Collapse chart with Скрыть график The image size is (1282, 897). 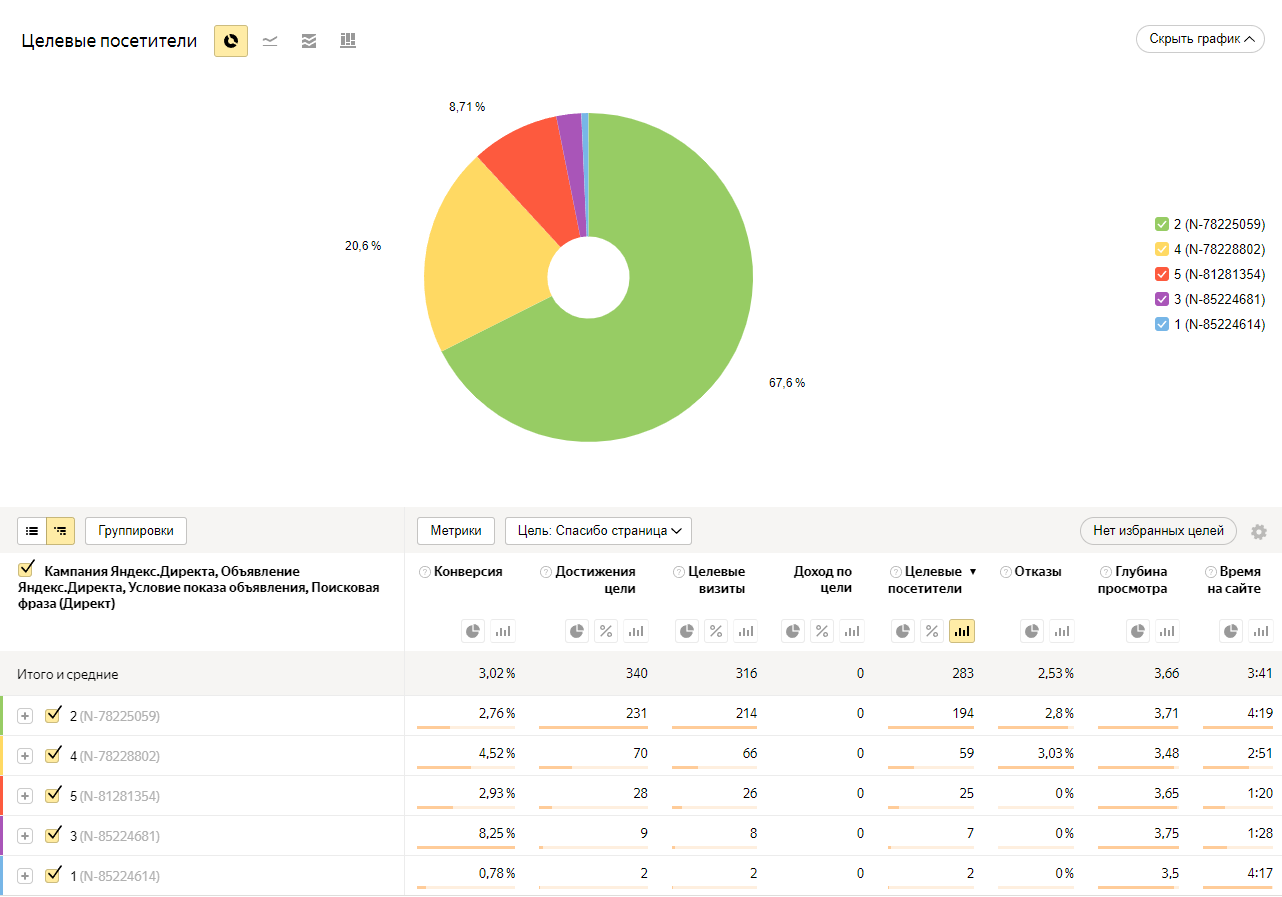pos(1200,39)
